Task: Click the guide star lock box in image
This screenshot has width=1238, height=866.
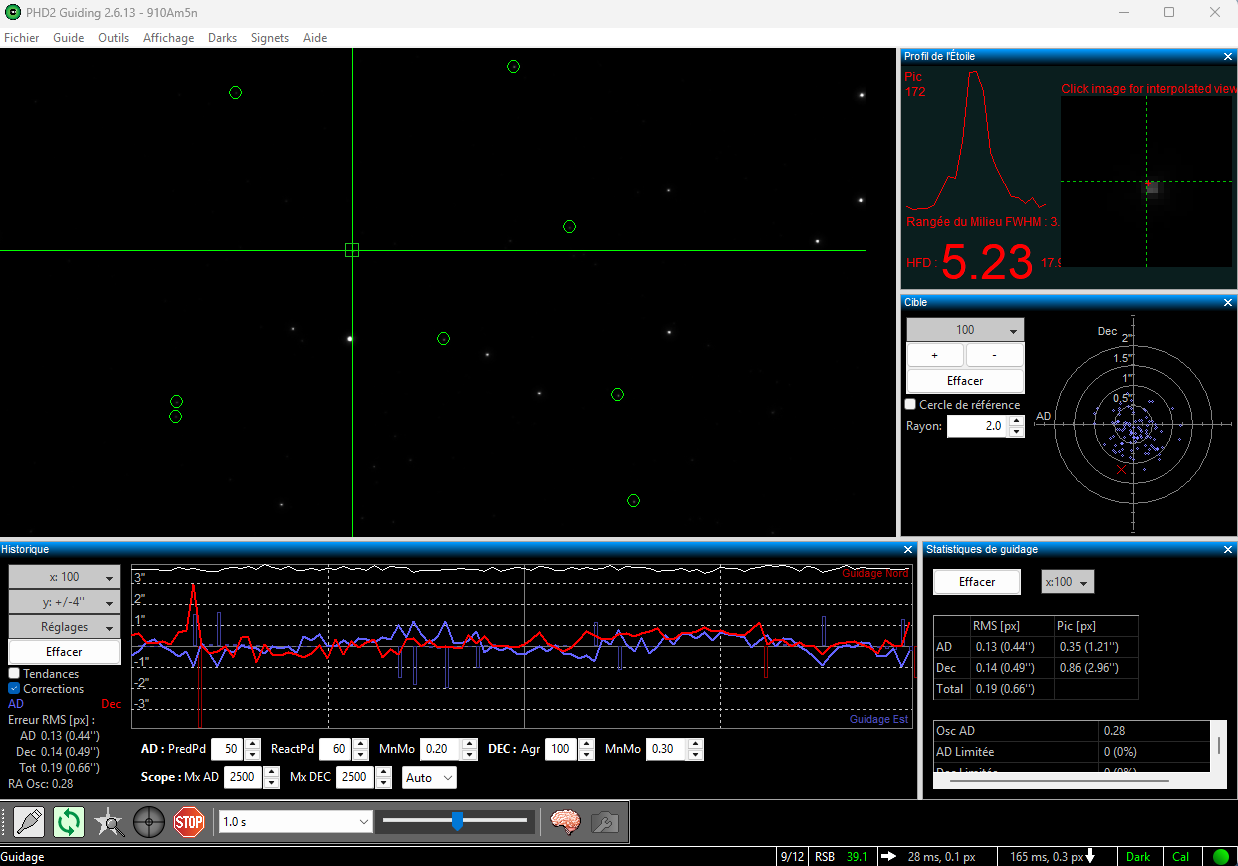Action: tap(352, 250)
